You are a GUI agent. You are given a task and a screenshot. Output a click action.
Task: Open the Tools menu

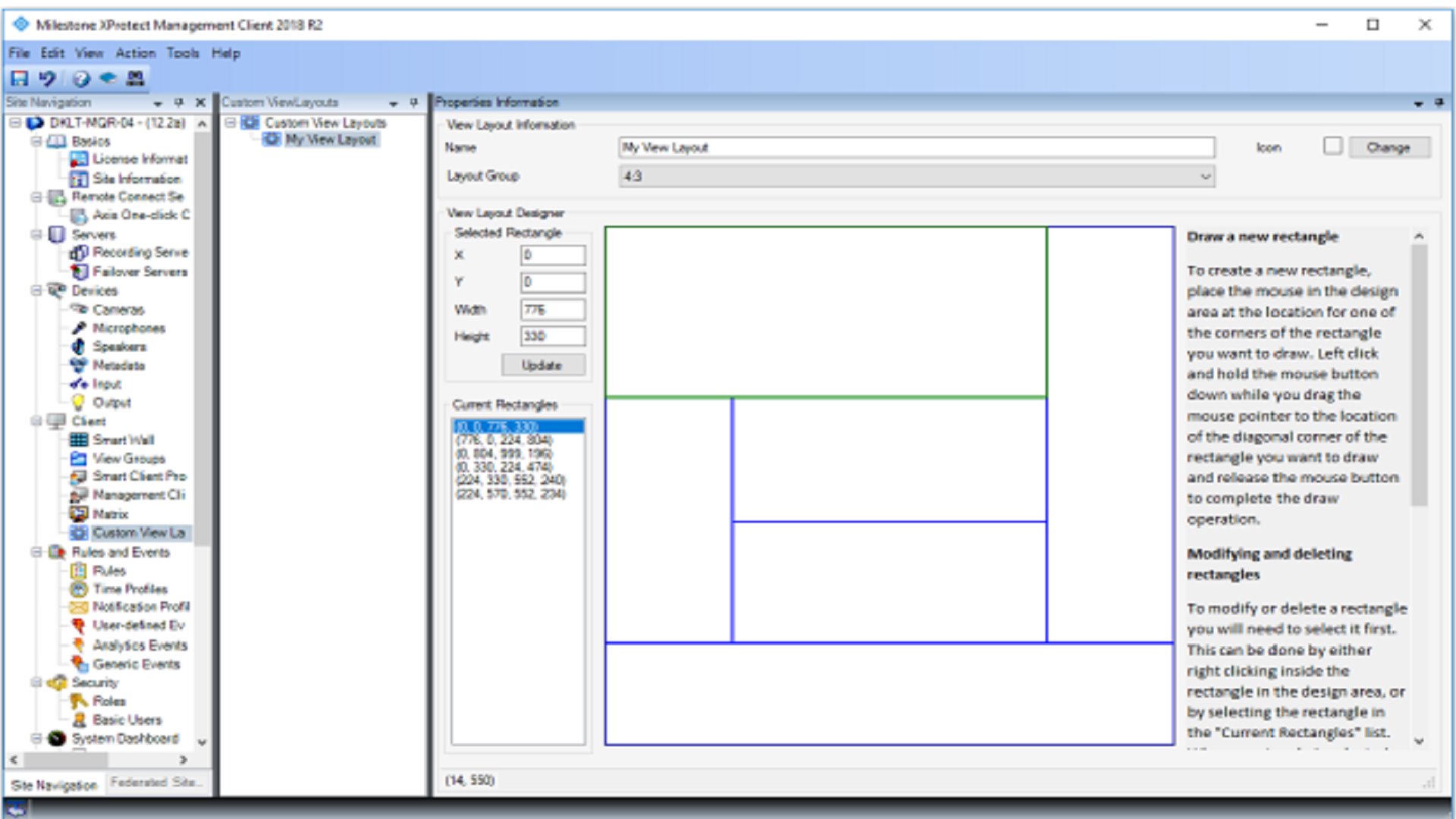pos(183,53)
